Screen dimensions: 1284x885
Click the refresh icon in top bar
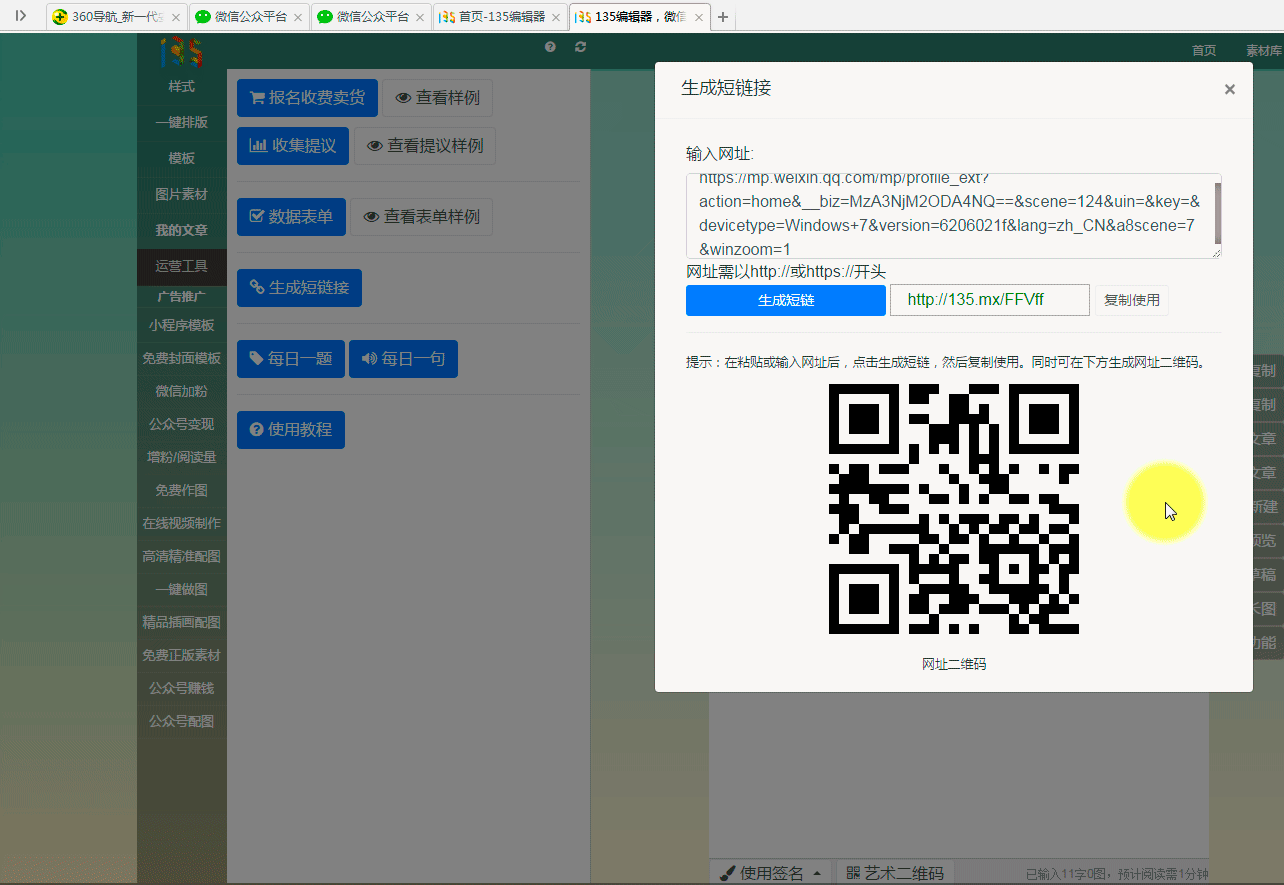(x=581, y=47)
